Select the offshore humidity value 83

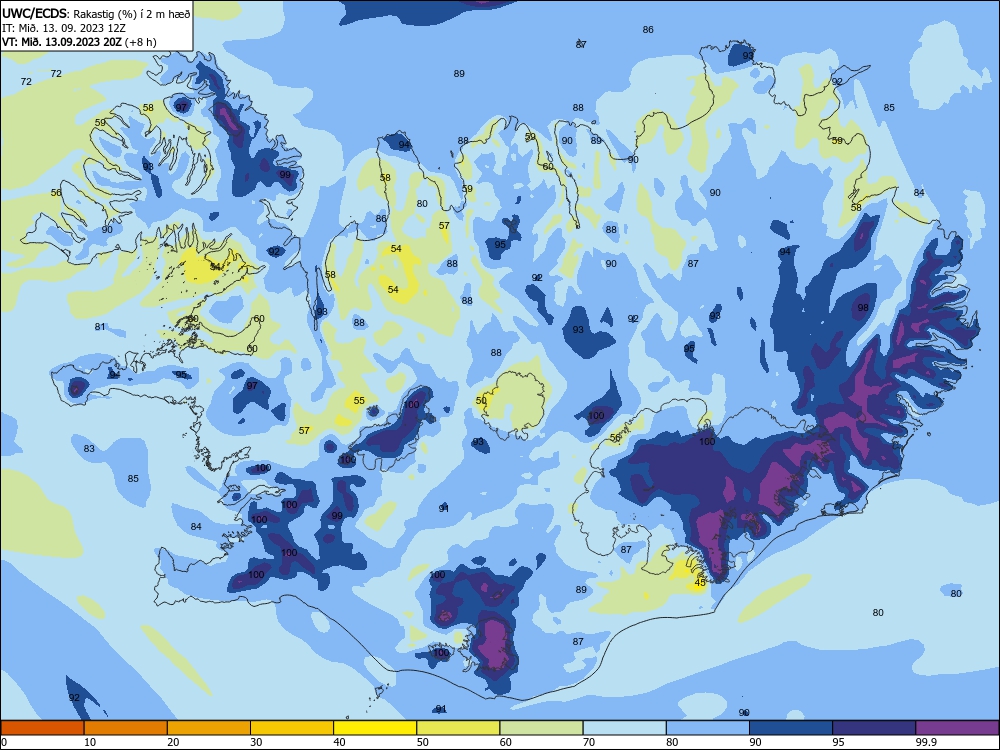coord(89,448)
